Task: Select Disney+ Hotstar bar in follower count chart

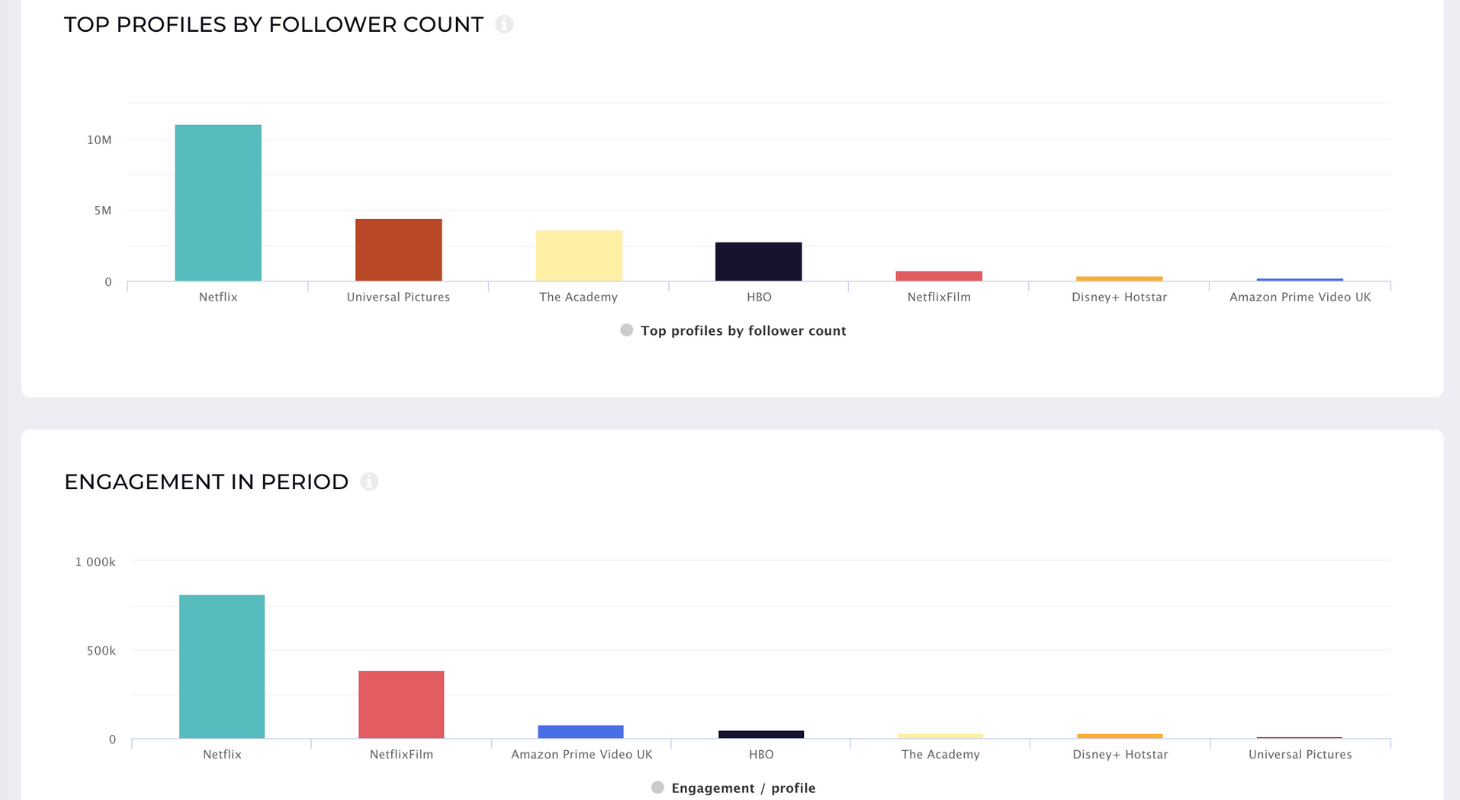Action: click(x=1119, y=278)
